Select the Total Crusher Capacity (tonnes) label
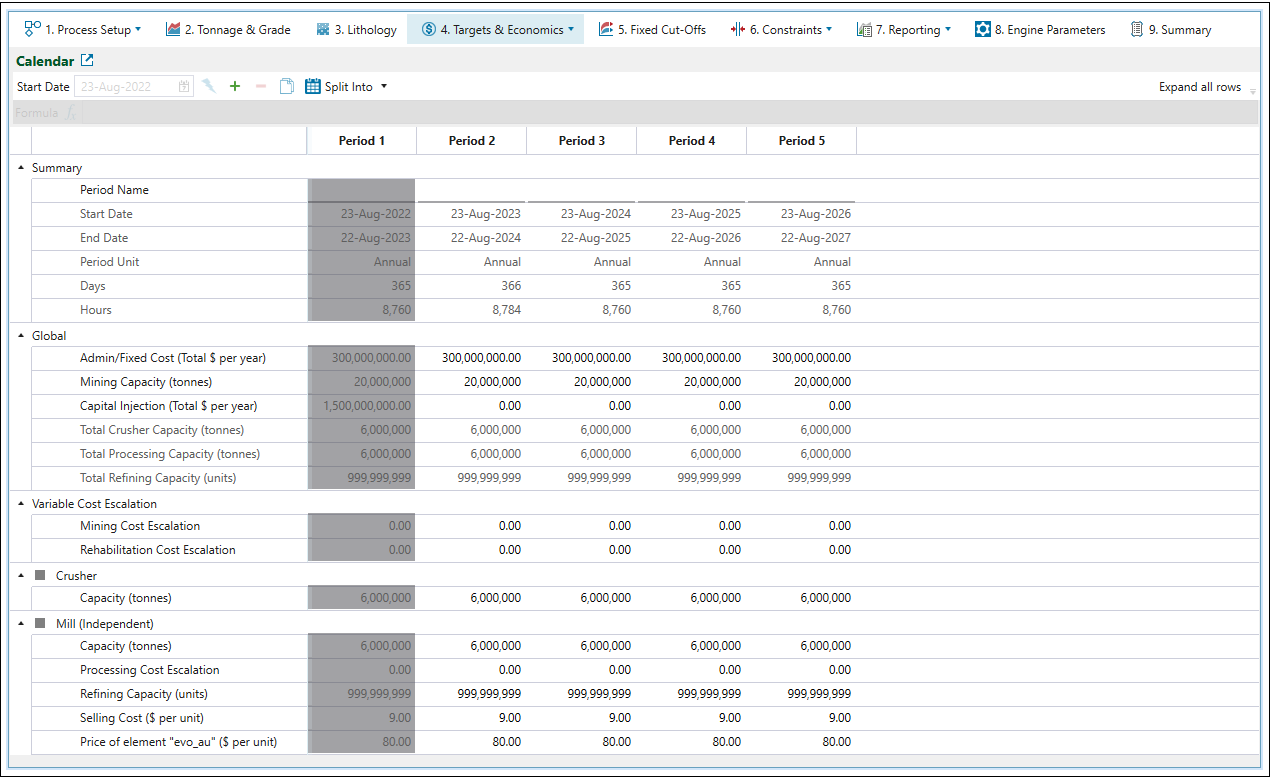 click(162, 430)
